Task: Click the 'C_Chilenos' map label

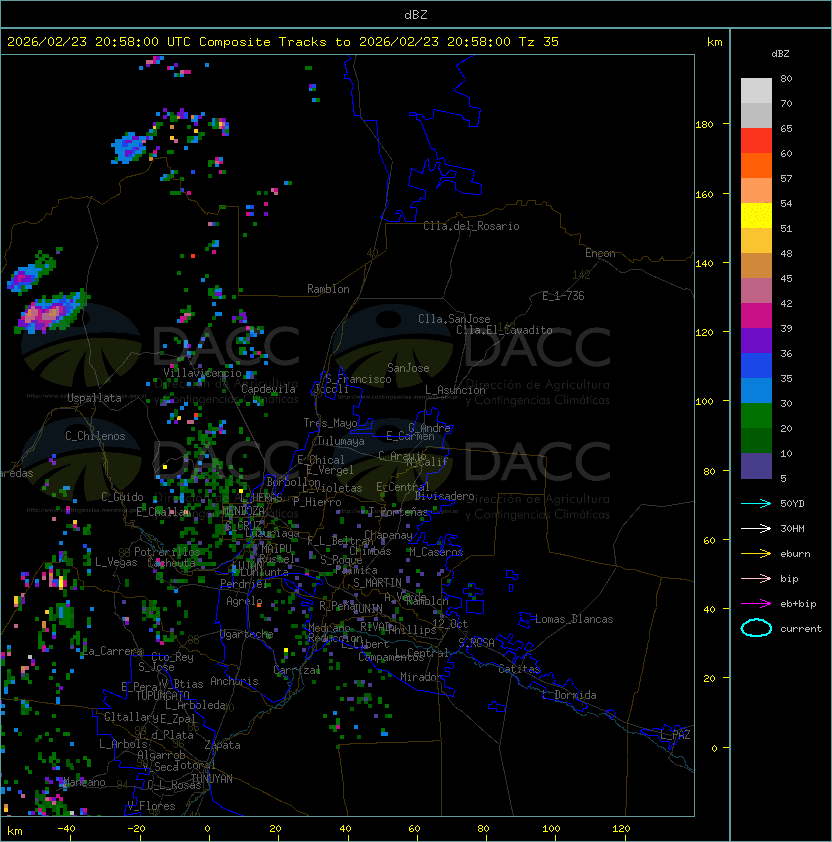Action: click(95, 436)
